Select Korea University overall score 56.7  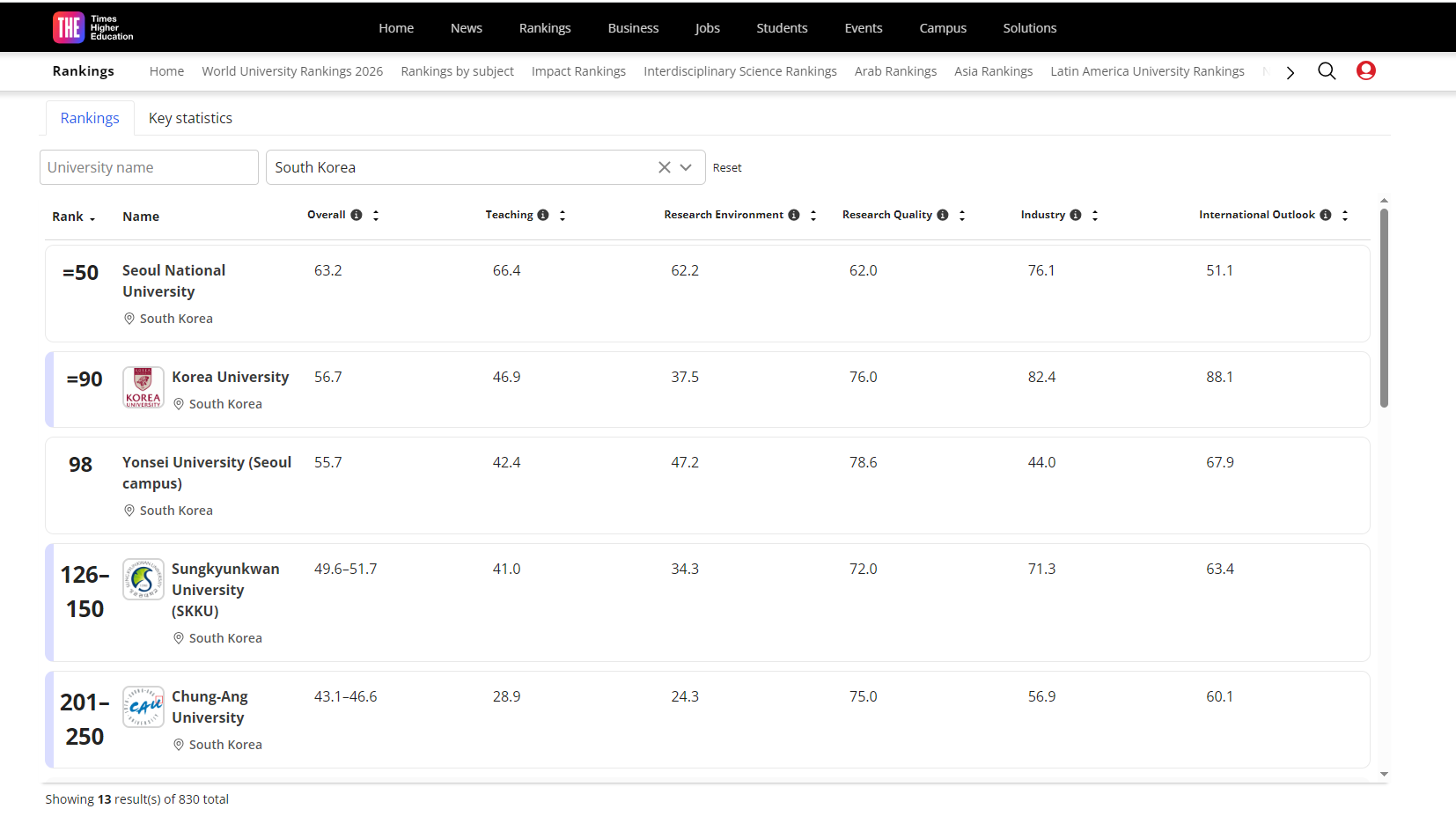pyautogui.click(x=328, y=377)
